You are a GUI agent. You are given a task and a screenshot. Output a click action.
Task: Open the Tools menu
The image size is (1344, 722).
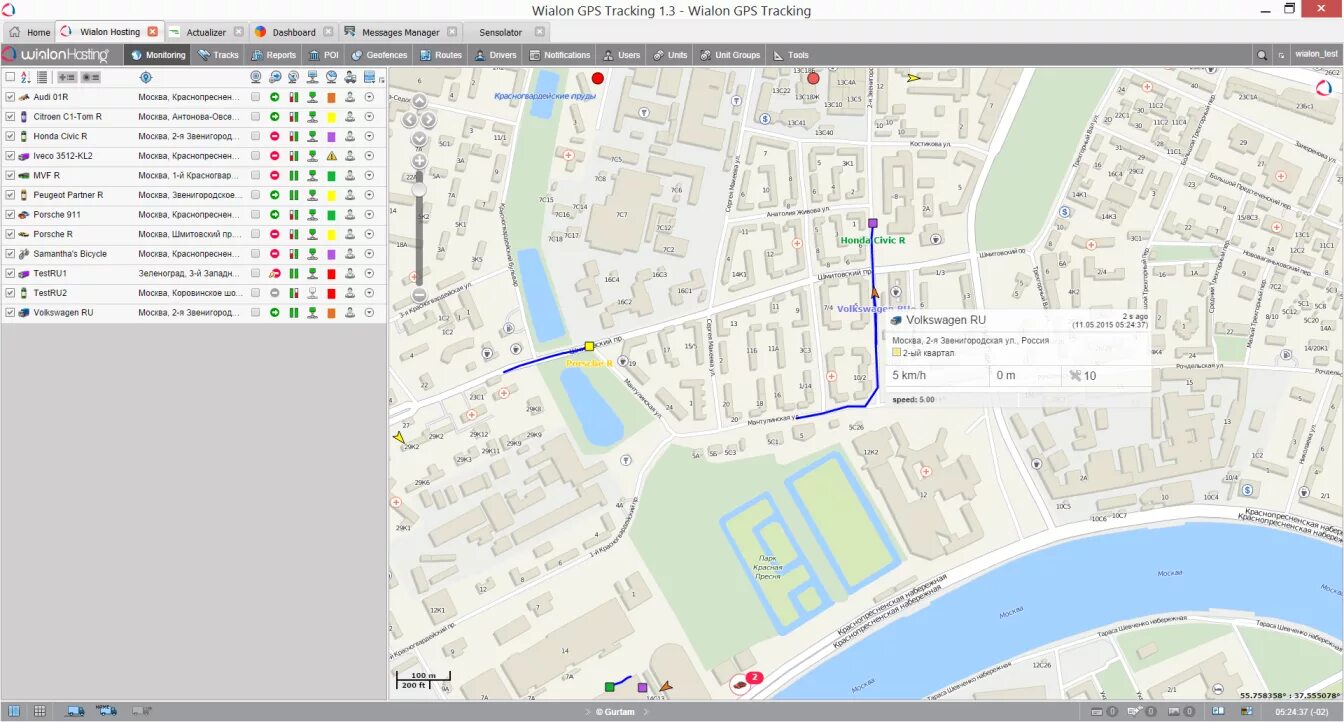pyautogui.click(x=791, y=55)
